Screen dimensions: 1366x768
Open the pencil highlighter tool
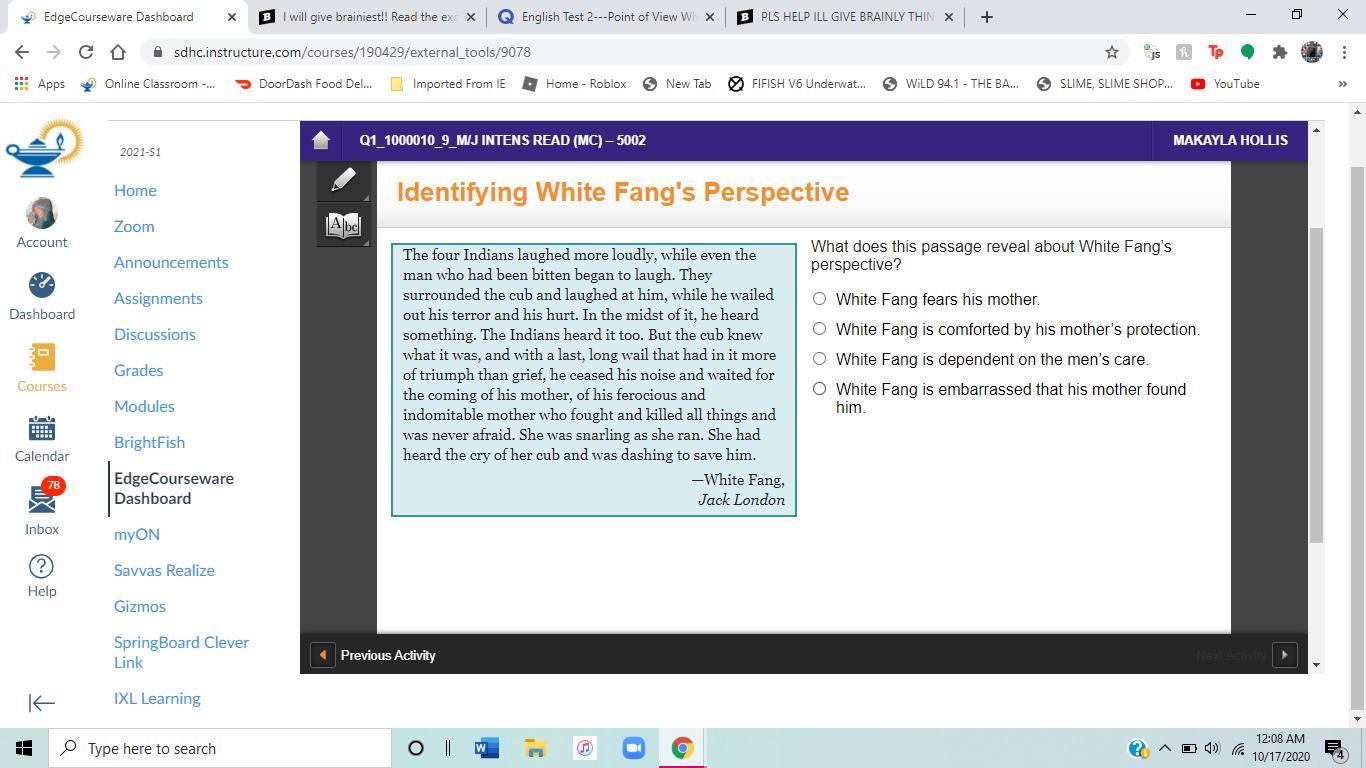coord(343,180)
